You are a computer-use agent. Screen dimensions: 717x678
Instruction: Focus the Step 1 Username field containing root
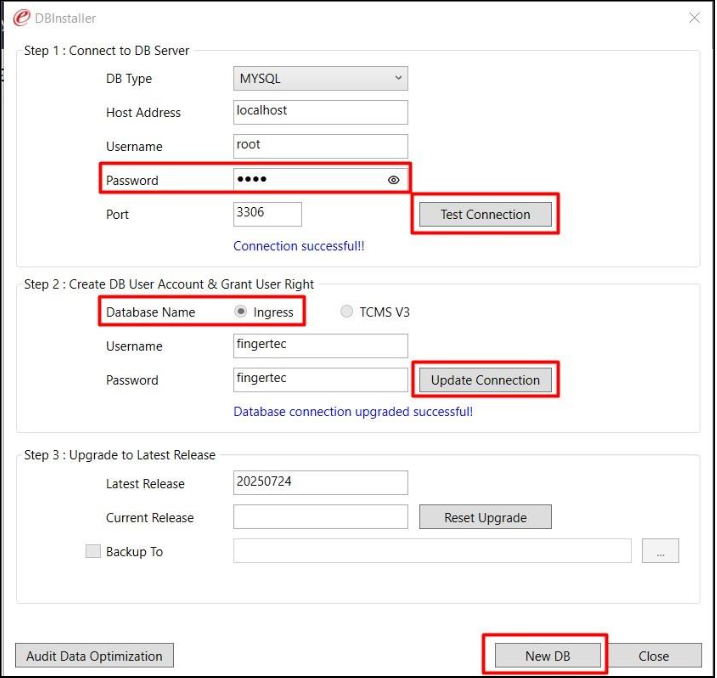(x=320, y=146)
